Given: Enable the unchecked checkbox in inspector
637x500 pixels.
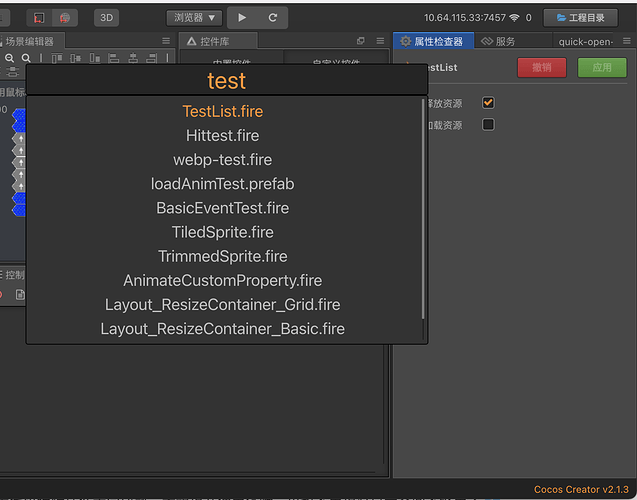Looking at the screenshot, I should (x=488, y=125).
